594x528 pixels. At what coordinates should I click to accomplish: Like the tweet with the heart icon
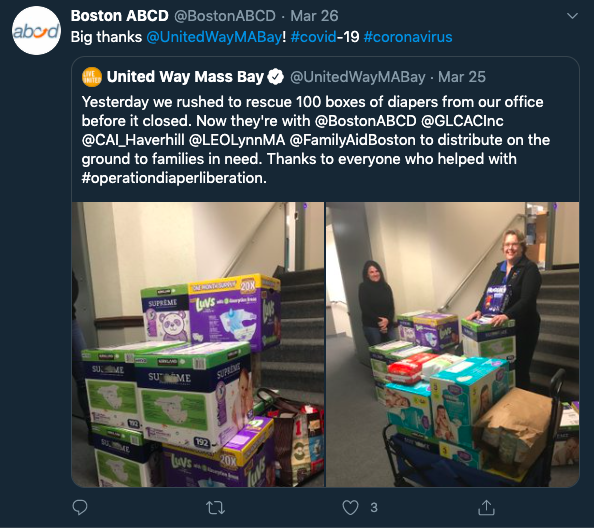tap(350, 508)
